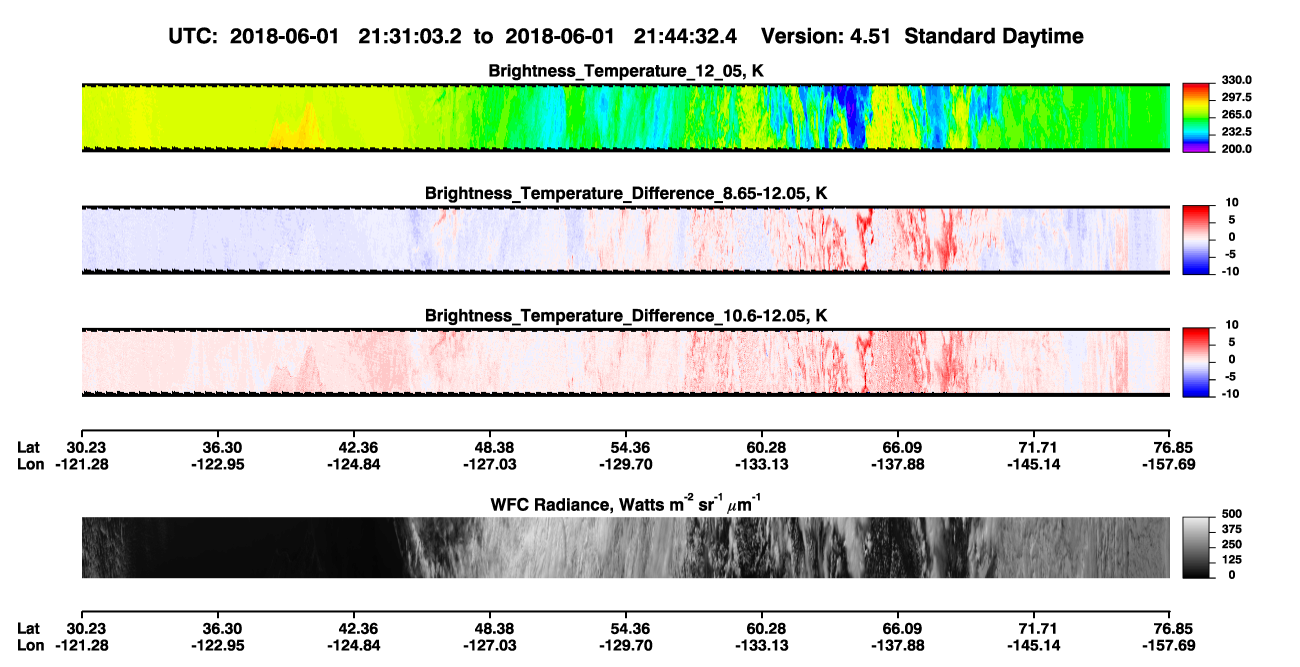Click the red-blue colorbar of 8.65-12.05 panel
1300x667 pixels.
[x=1197, y=240]
